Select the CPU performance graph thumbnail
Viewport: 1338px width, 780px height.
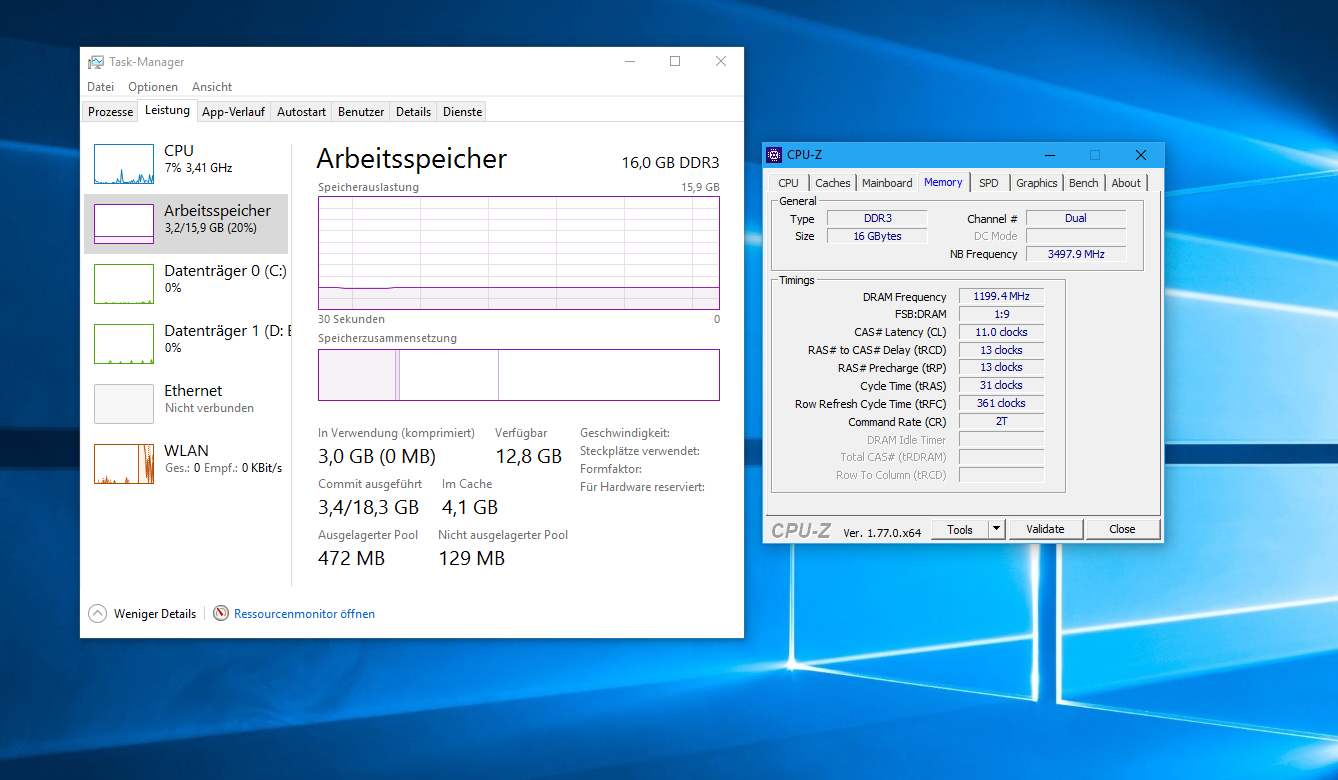[x=124, y=164]
